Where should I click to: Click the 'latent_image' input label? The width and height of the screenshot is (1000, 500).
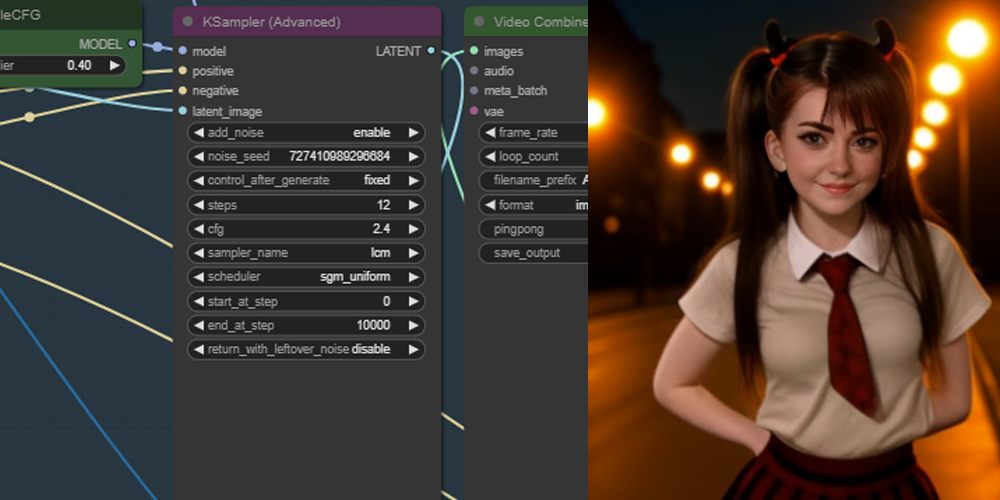(x=227, y=112)
